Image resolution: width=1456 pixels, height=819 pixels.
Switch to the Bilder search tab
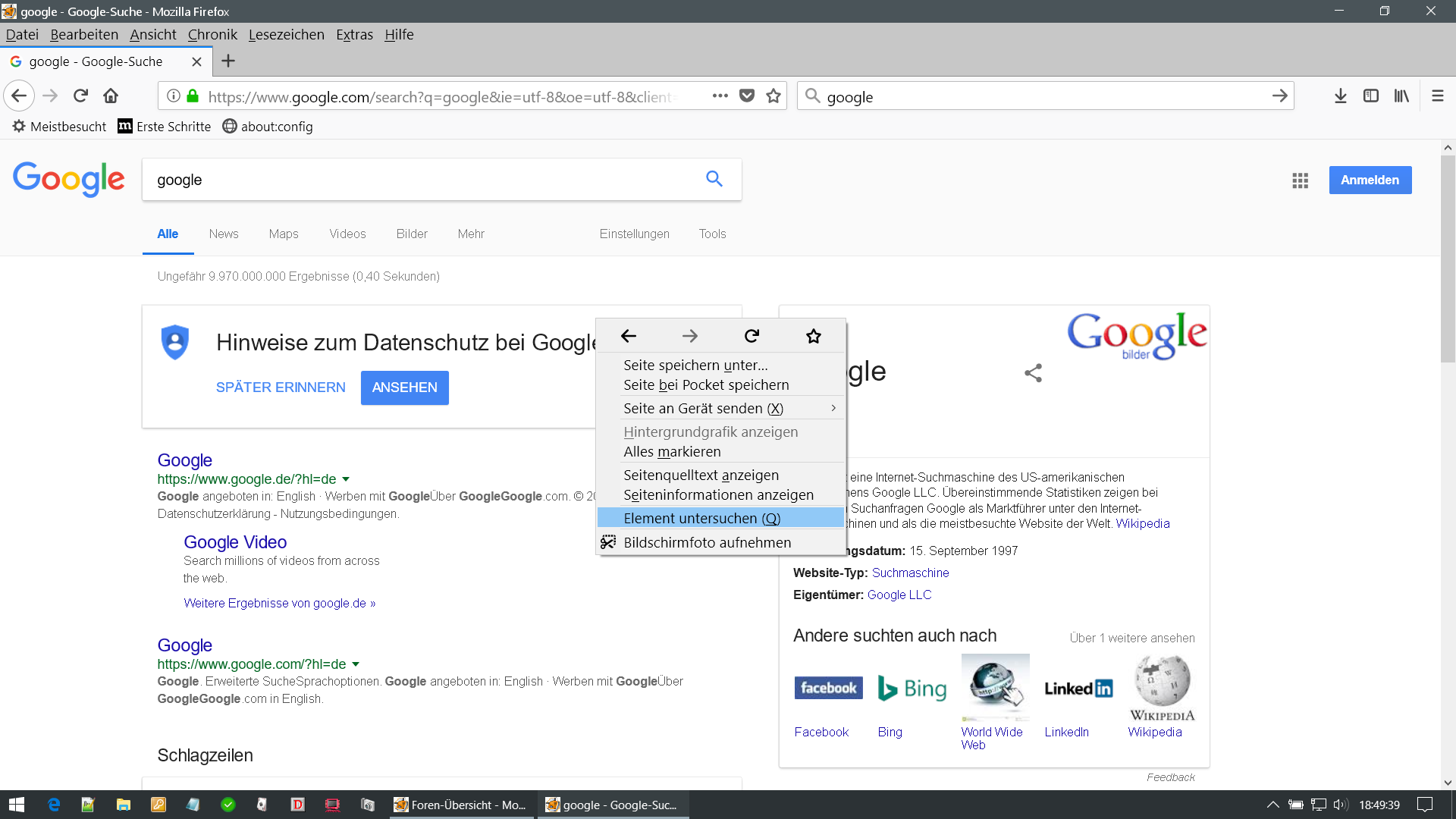click(x=411, y=234)
